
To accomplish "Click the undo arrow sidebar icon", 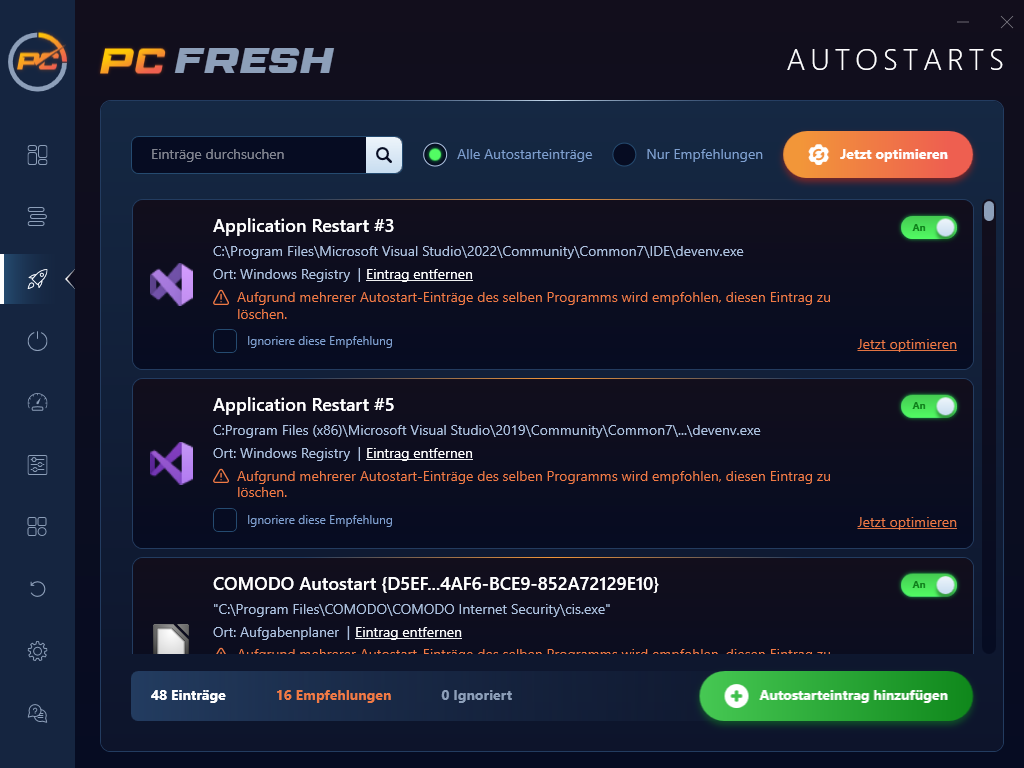I will point(38,589).
